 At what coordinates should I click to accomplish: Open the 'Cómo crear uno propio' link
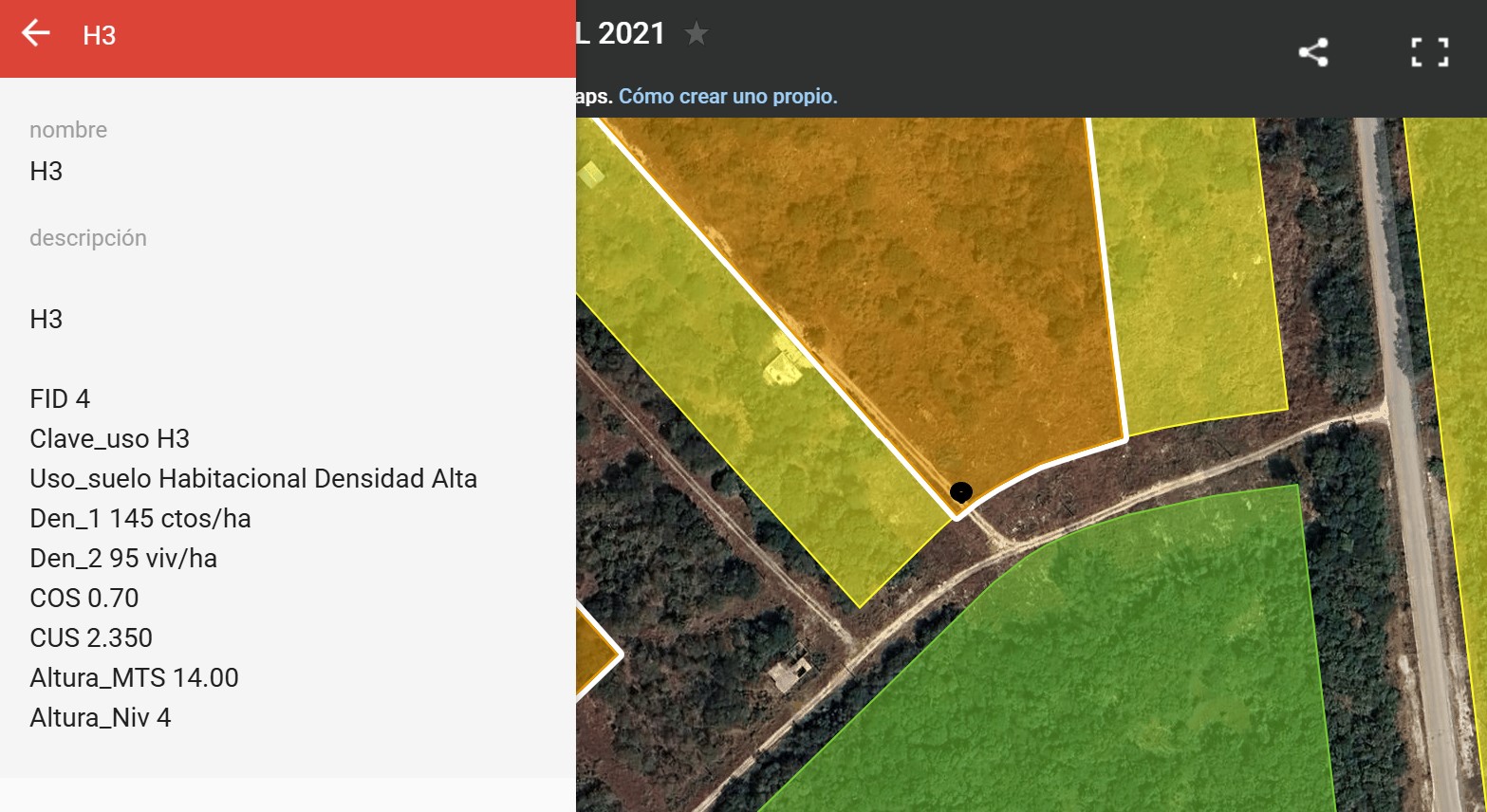pyautogui.click(x=728, y=97)
